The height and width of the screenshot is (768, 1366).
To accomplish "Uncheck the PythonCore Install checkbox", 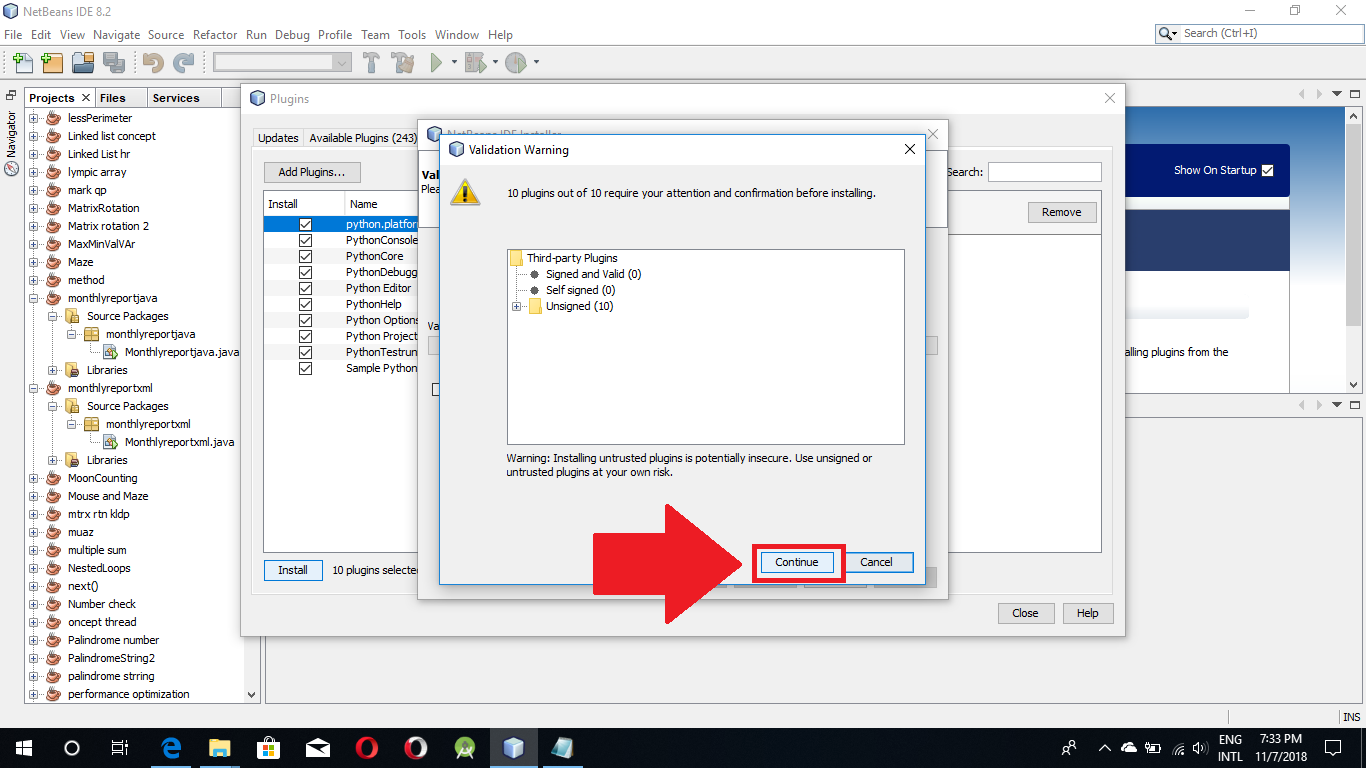I will (305, 256).
